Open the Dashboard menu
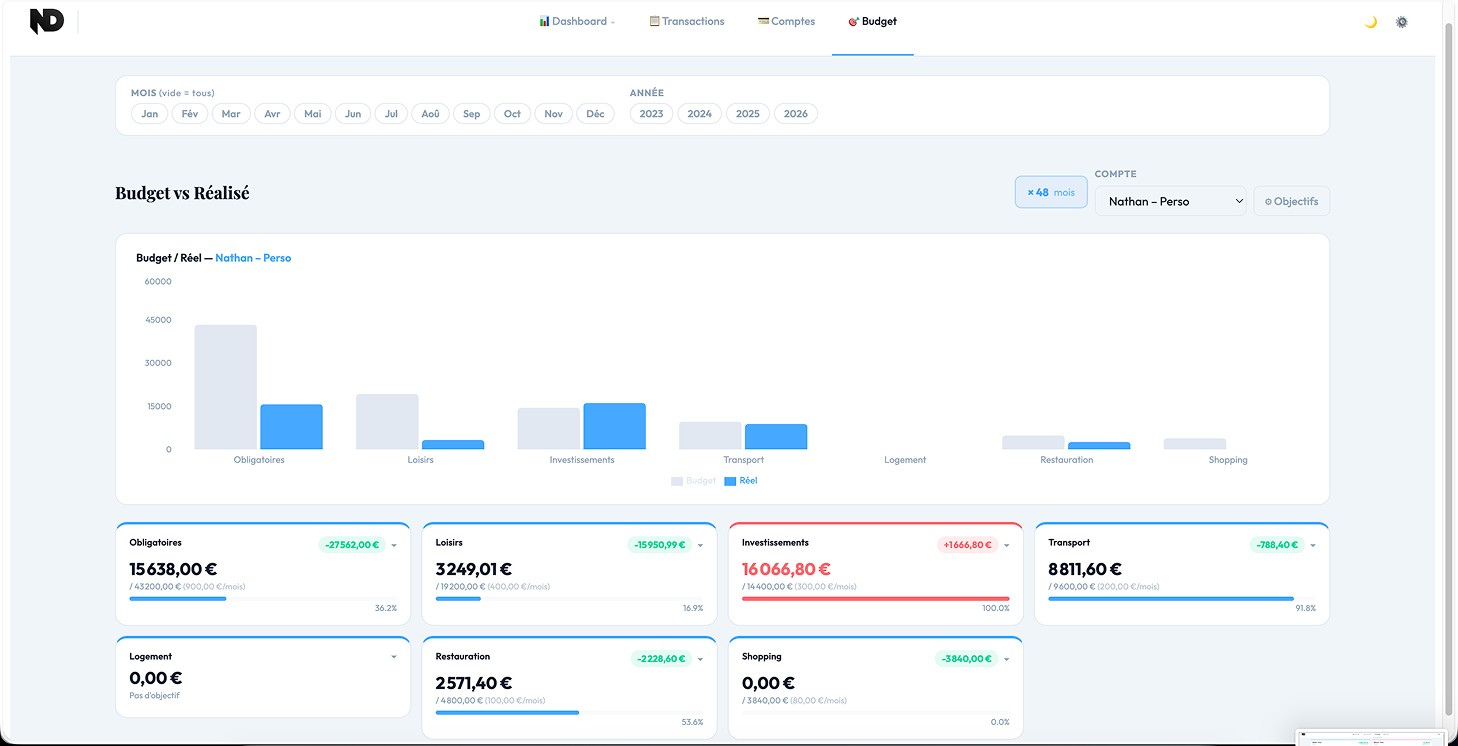 tap(577, 21)
